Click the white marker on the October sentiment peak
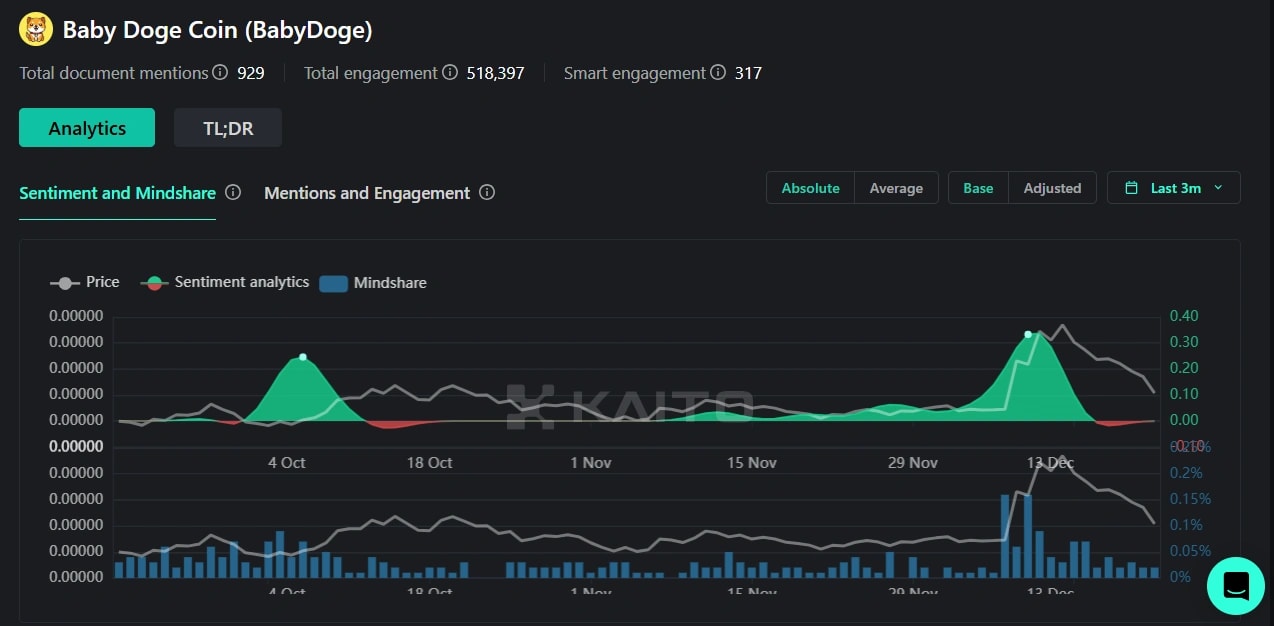The image size is (1274, 626). pyautogui.click(x=303, y=355)
